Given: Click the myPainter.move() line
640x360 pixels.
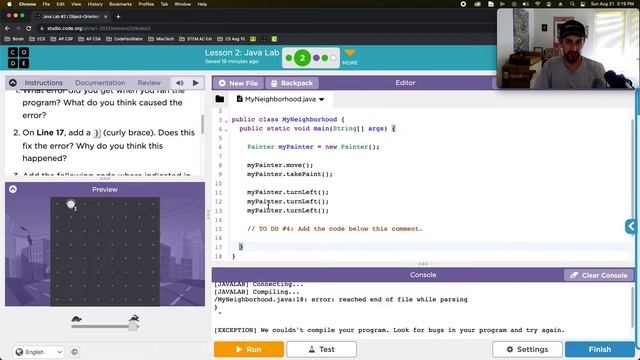Looking at the screenshot, I should point(280,165).
